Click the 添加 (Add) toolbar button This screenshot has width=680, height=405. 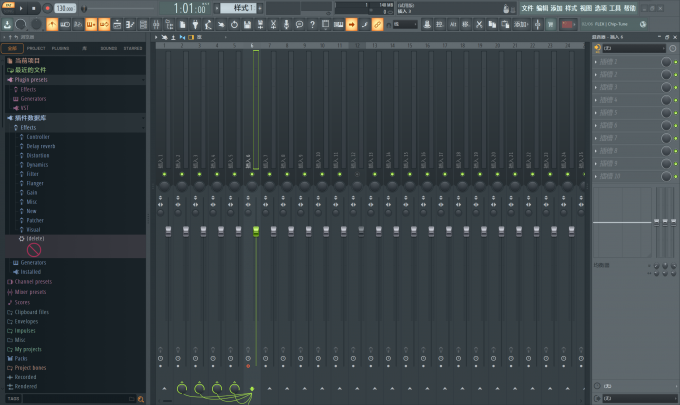[x=521, y=25]
